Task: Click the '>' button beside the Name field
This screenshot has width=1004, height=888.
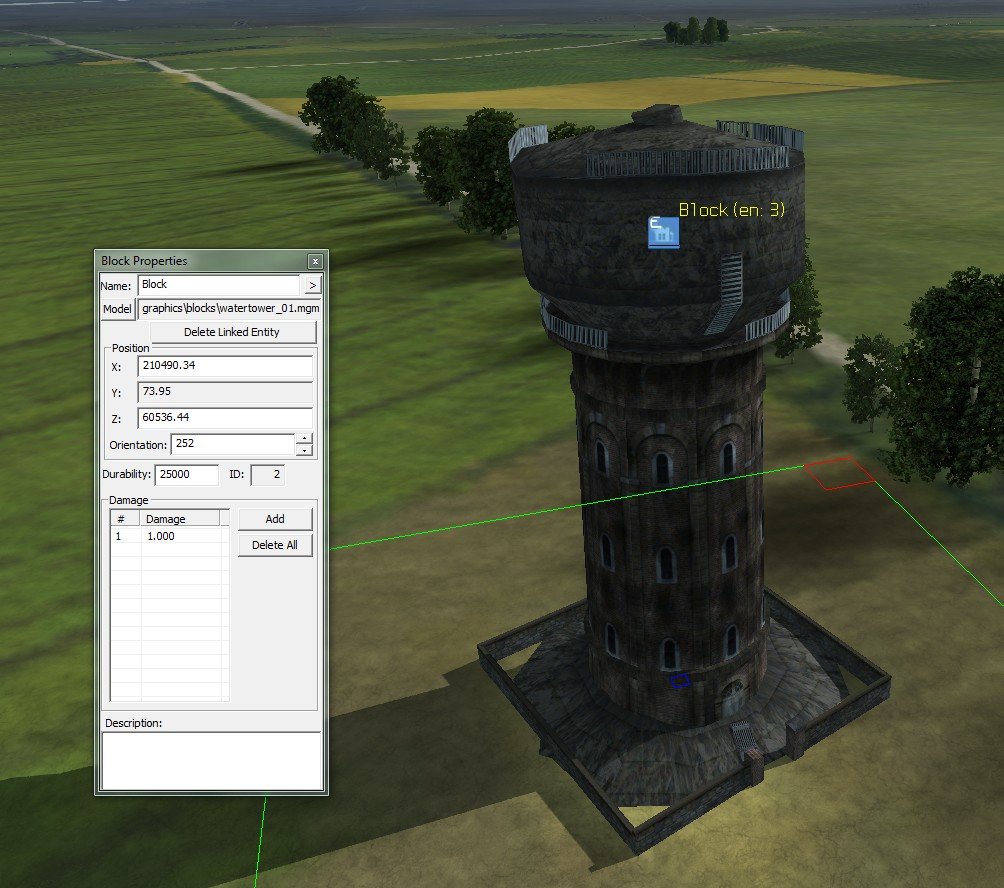Action: tap(312, 285)
